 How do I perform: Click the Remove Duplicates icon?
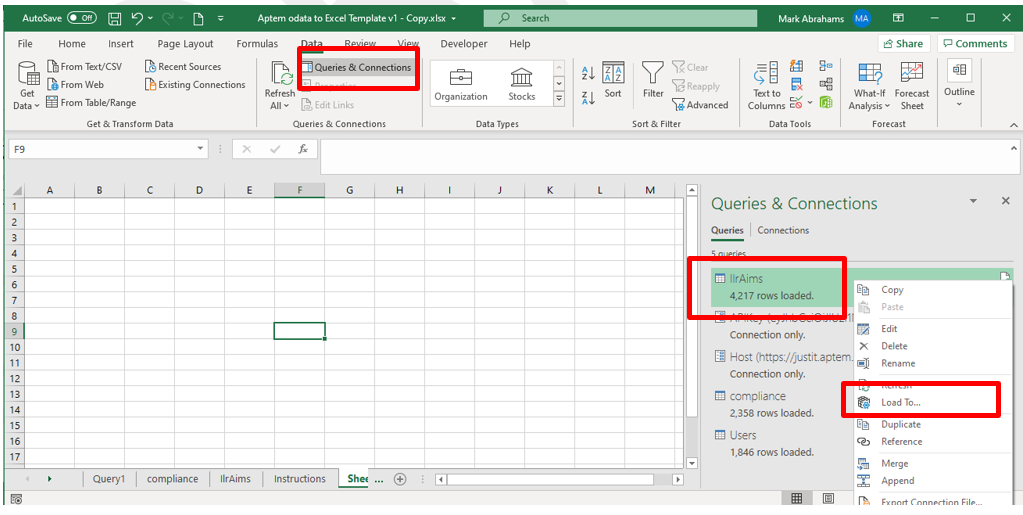click(x=797, y=84)
